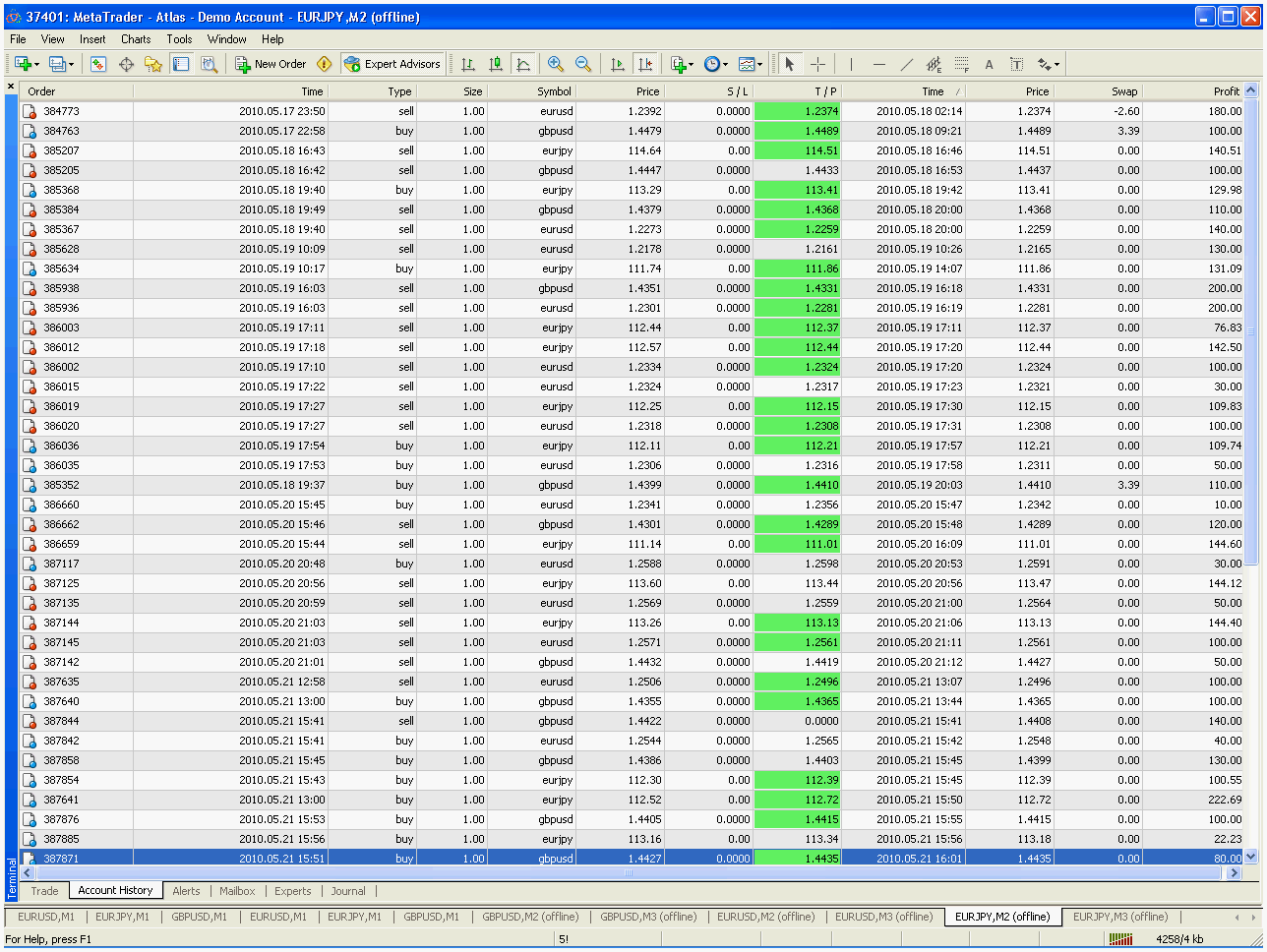Sort history by Profit column header
The height and width of the screenshot is (952, 1267).
(1193, 91)
